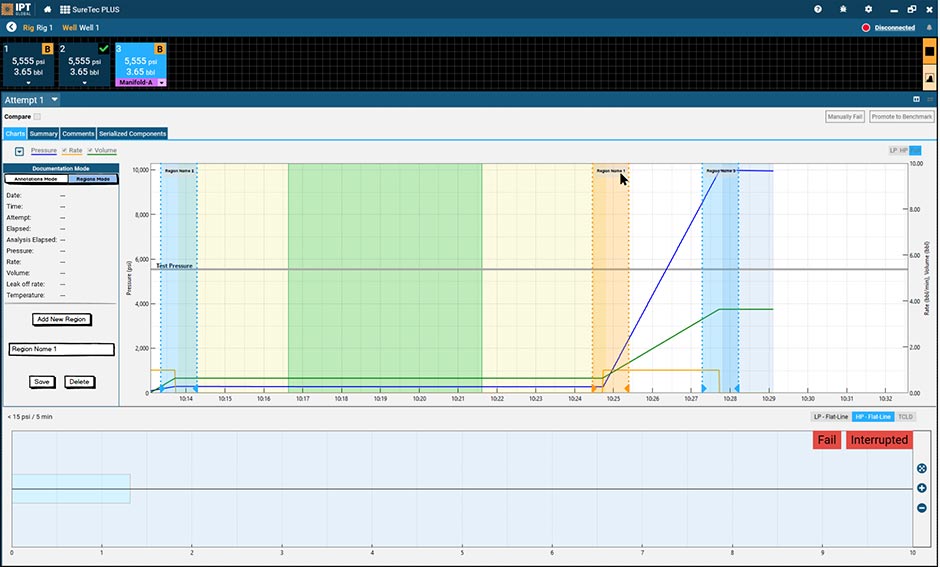Image resolution: width=940 pixels, height=567 pixels.
Task: Open the settings gear icon
Action: (x=868, y=9)
